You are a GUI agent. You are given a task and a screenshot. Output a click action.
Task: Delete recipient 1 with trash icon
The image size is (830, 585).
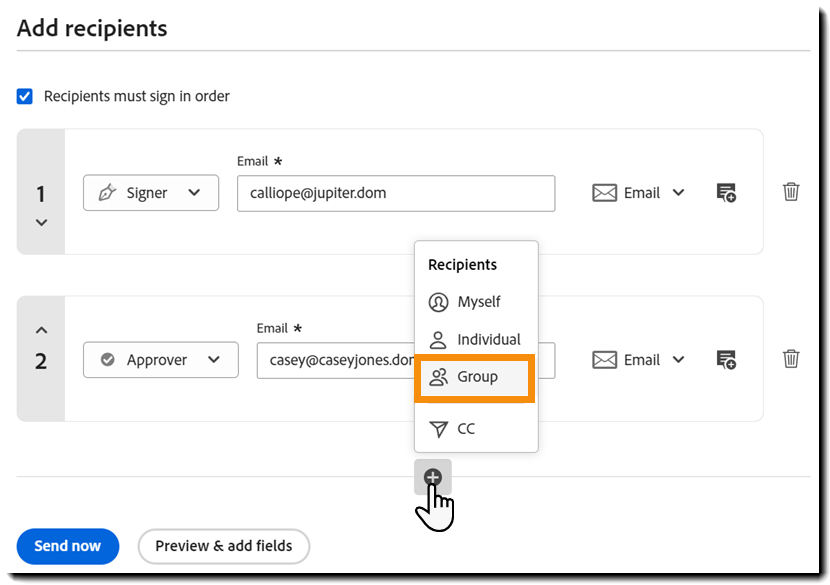(791, 192)
